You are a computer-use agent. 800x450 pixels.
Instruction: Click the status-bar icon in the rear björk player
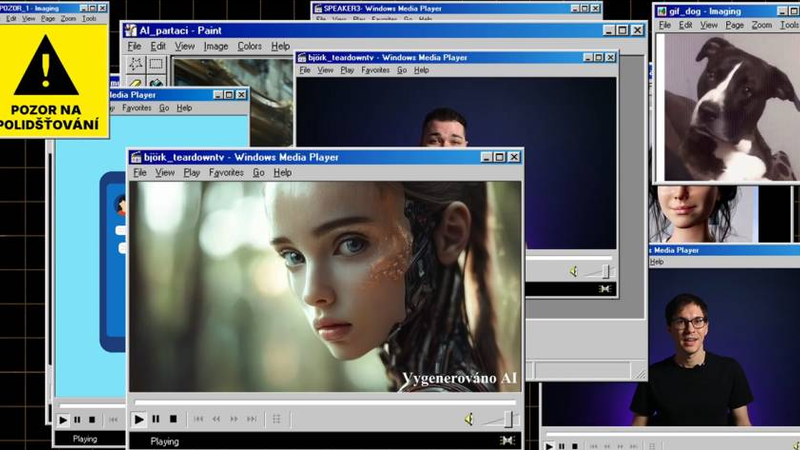point(605,289)
